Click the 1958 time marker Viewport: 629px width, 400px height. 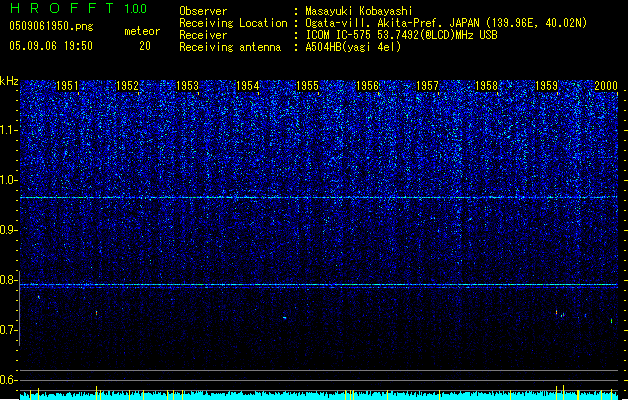tap(486, 86)
